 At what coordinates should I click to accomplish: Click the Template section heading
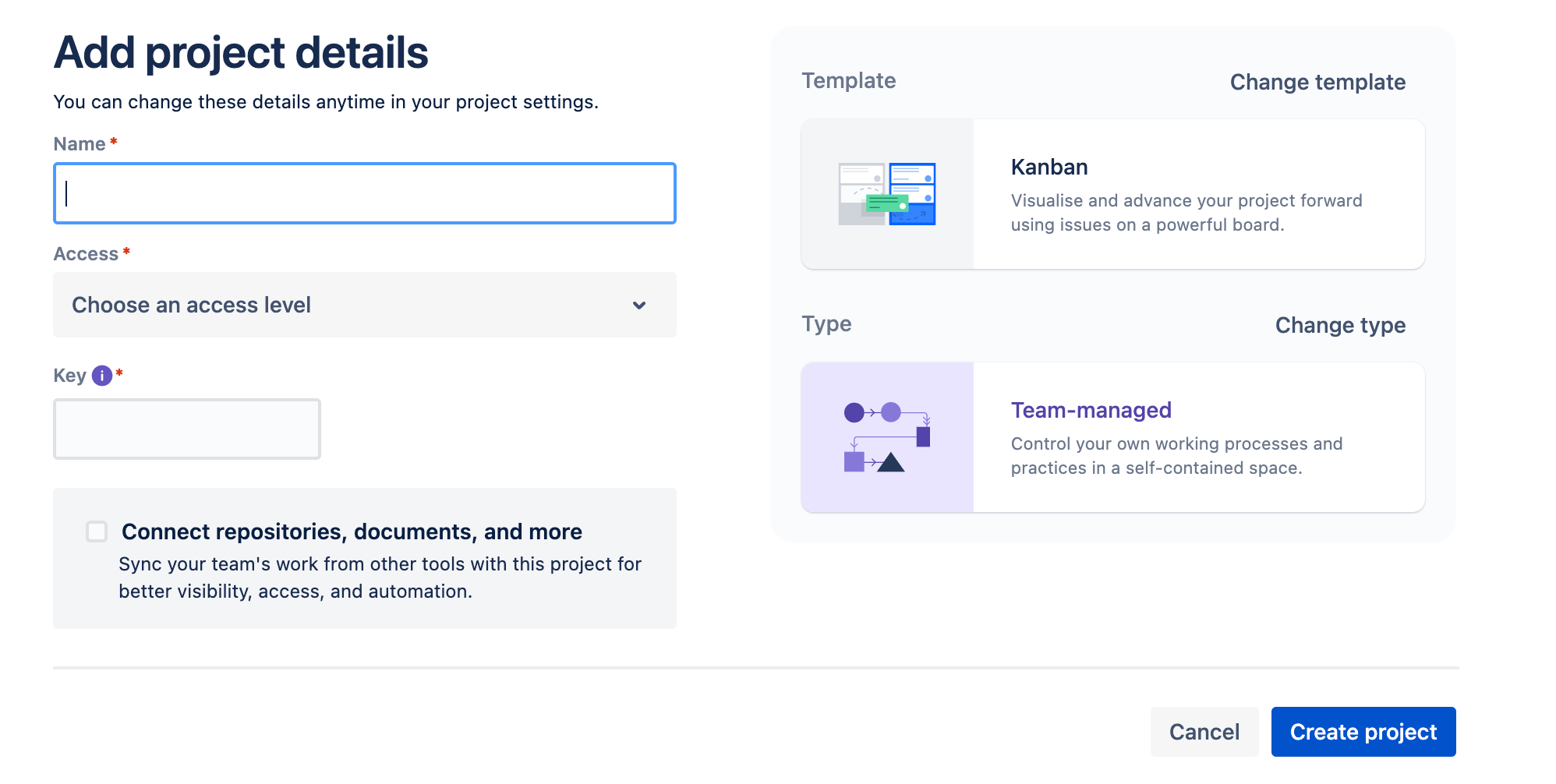(x=849, y=80)
